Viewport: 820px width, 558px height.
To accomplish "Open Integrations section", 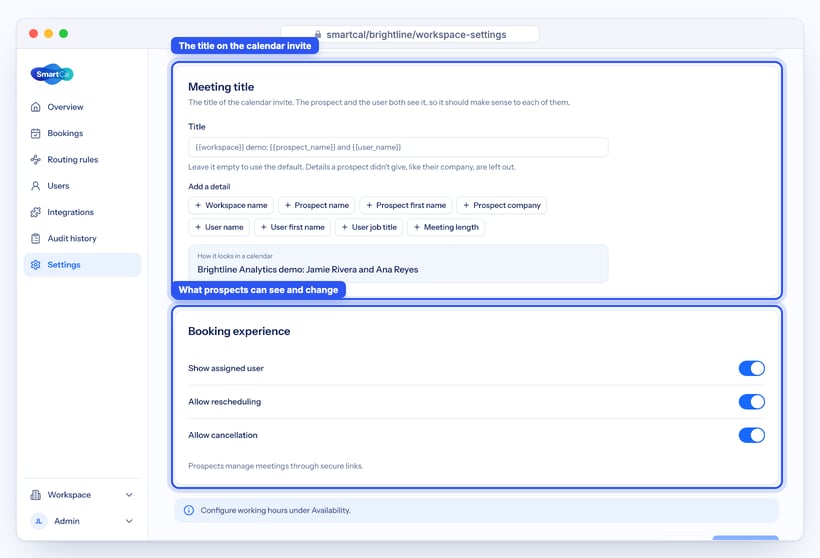I will click(x=82, y=212).
